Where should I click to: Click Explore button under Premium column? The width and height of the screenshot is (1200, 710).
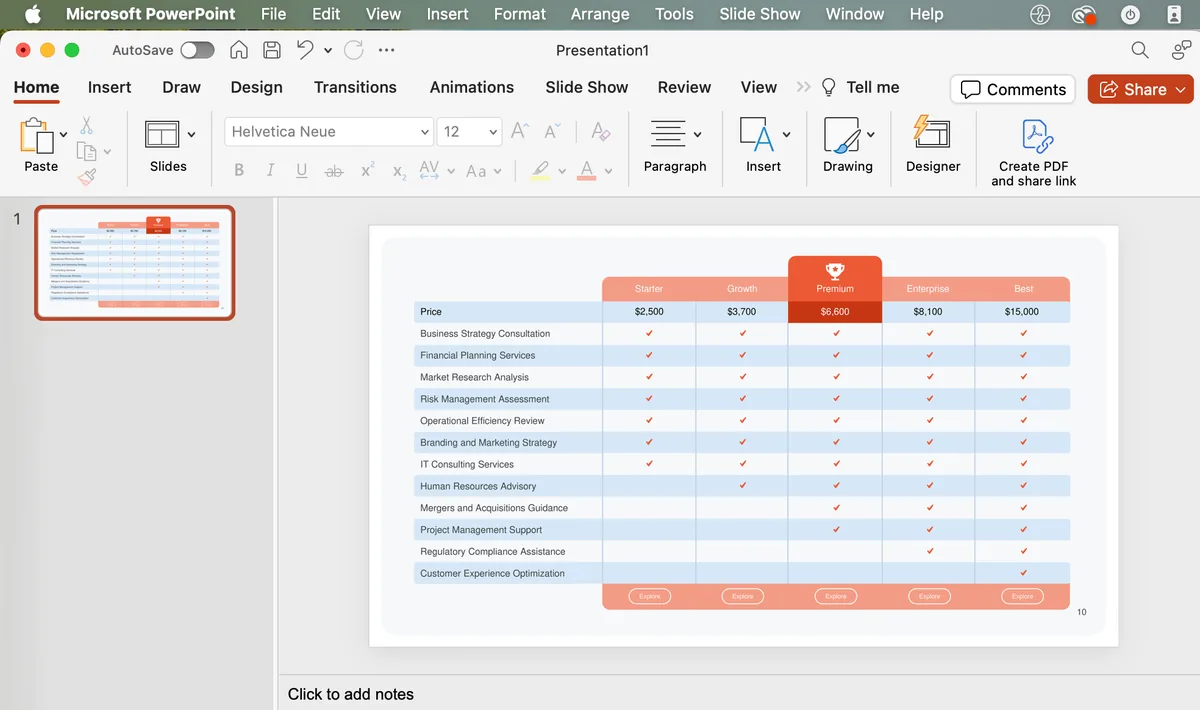pyautogui.click(x=836, y=596)
